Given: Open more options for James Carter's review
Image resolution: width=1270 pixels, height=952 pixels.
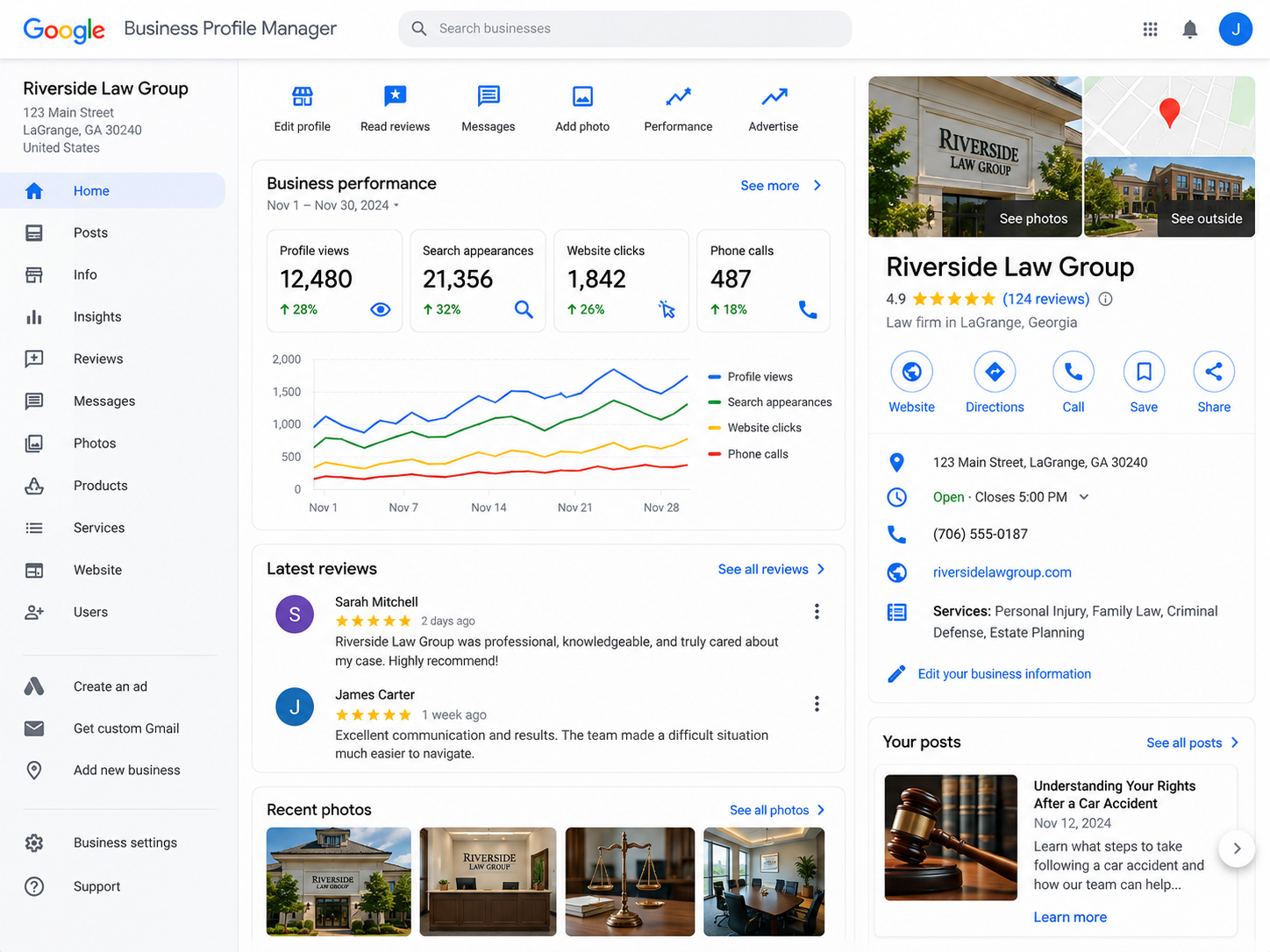Looking at the screenshot, I should [x=817, y=704].
